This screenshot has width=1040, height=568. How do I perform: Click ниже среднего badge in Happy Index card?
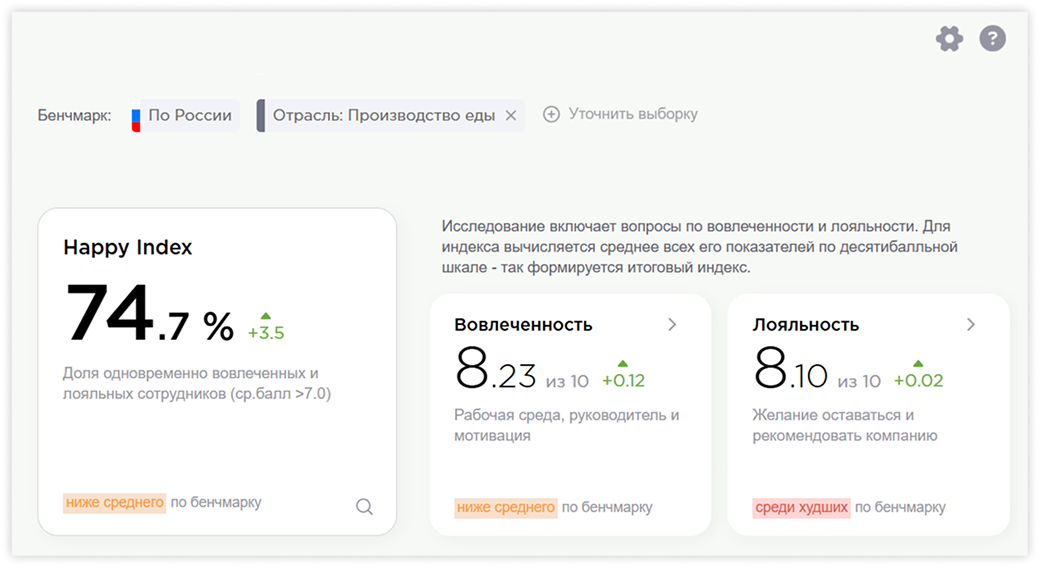115,503
